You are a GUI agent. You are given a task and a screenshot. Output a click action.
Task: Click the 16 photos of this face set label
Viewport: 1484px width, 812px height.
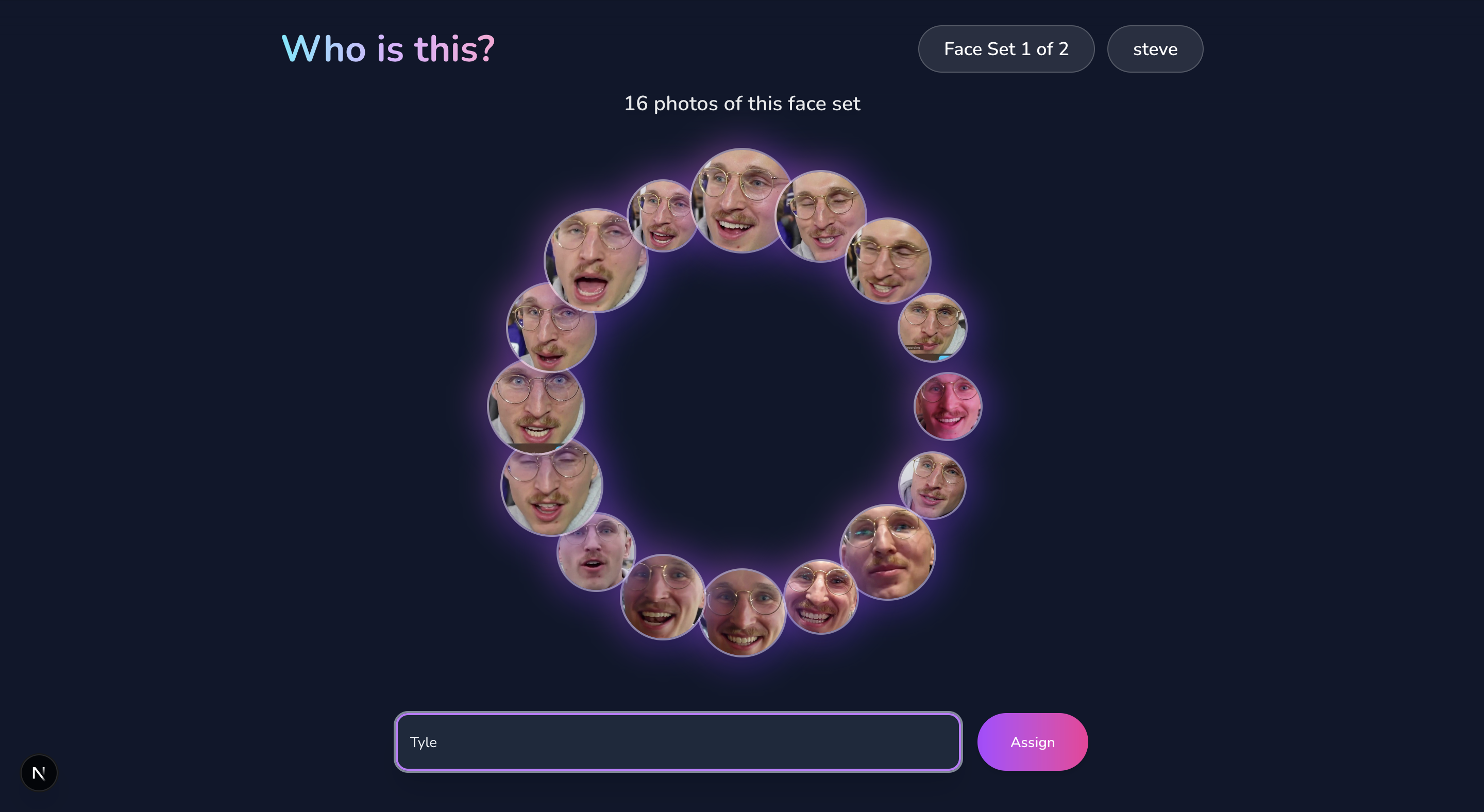pos(742,104)
